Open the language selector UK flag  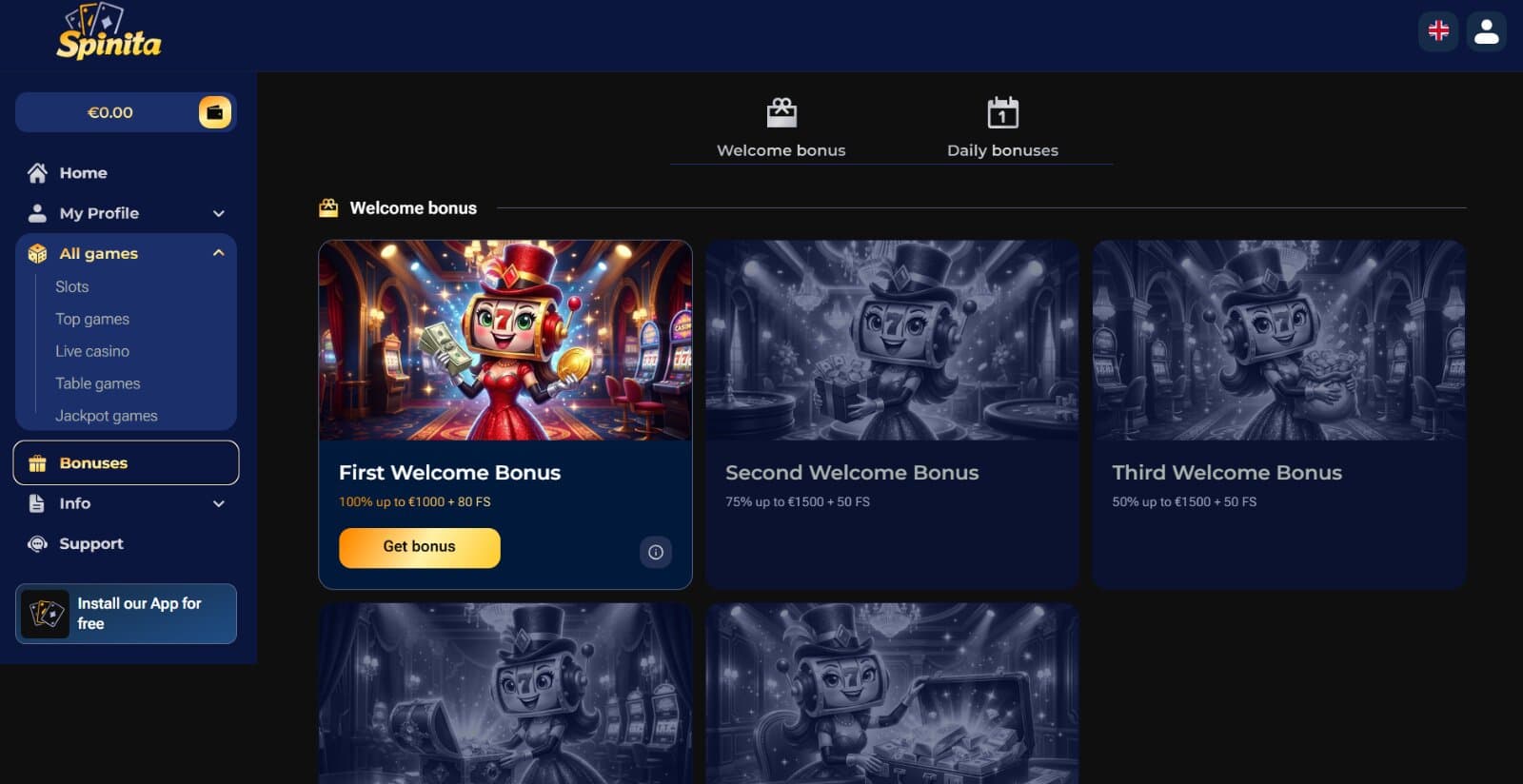point(1438,31)
